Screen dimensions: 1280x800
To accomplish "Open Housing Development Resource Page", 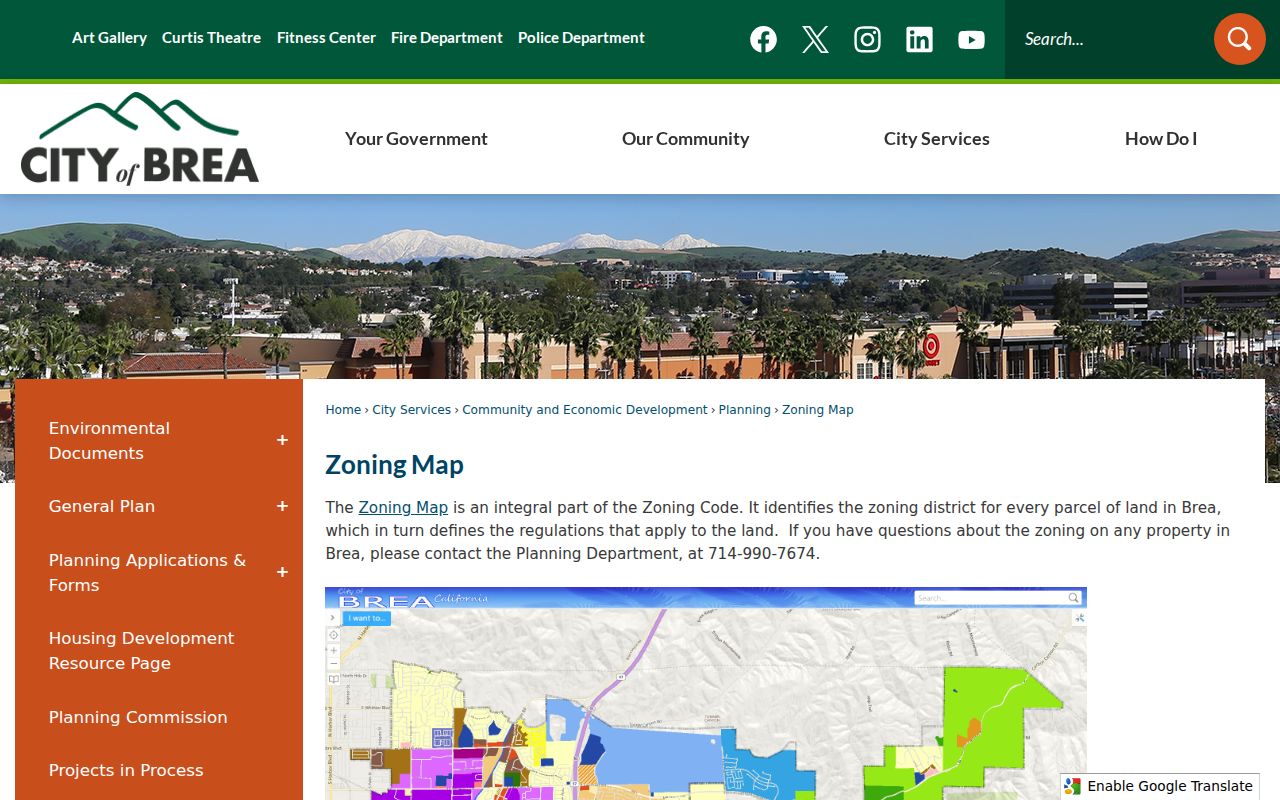I will pyautogui.click(x=141, y=650).
